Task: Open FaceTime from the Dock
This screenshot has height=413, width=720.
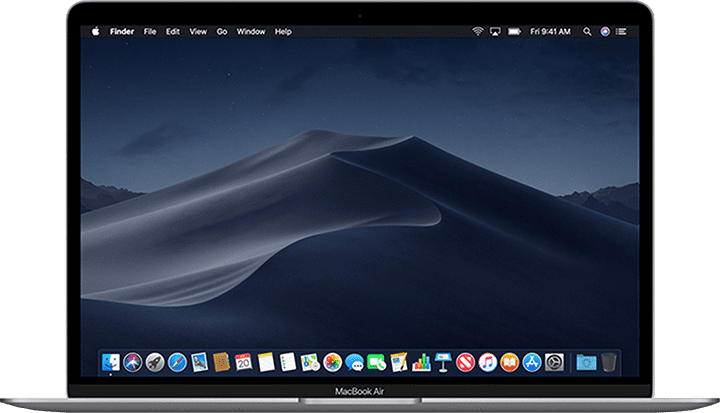Action: point(376,361)
